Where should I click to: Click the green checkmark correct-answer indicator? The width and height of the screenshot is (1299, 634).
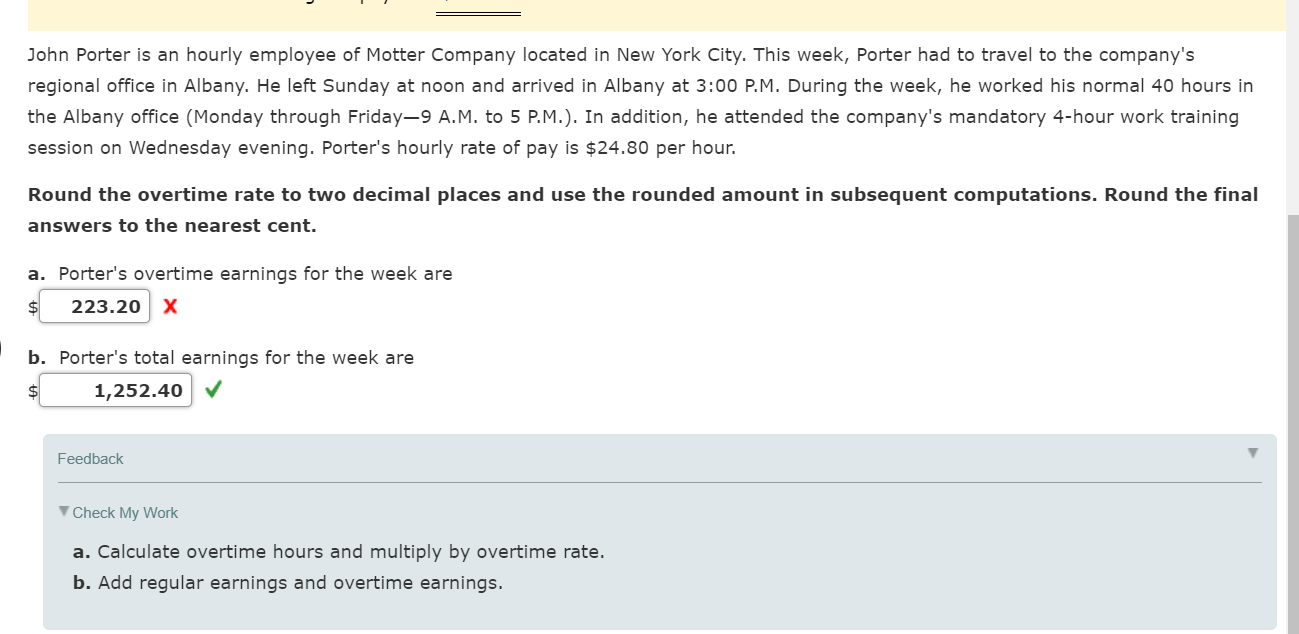click(x=212, y=389)
